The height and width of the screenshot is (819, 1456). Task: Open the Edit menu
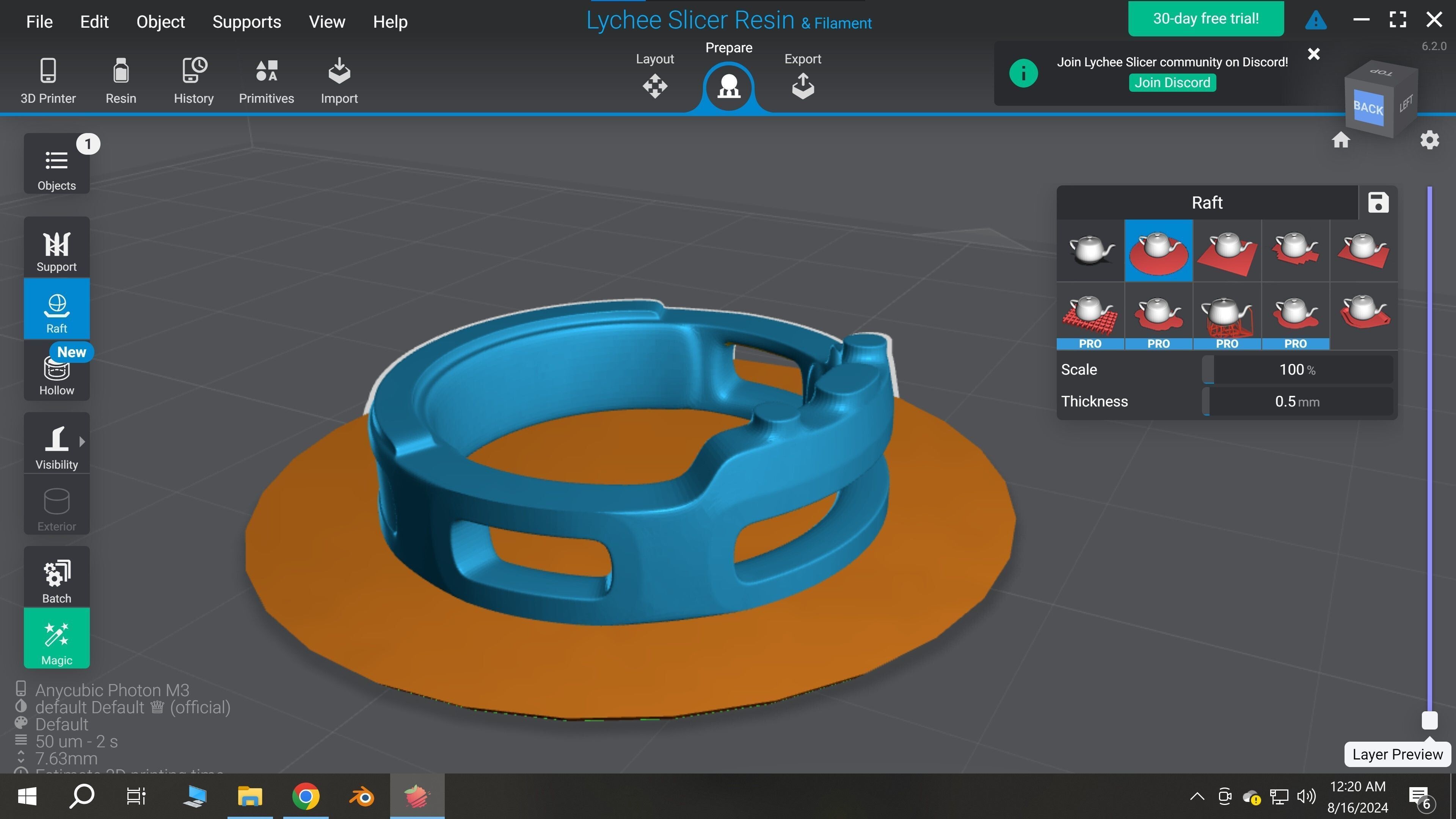click(x=94, y=22)
